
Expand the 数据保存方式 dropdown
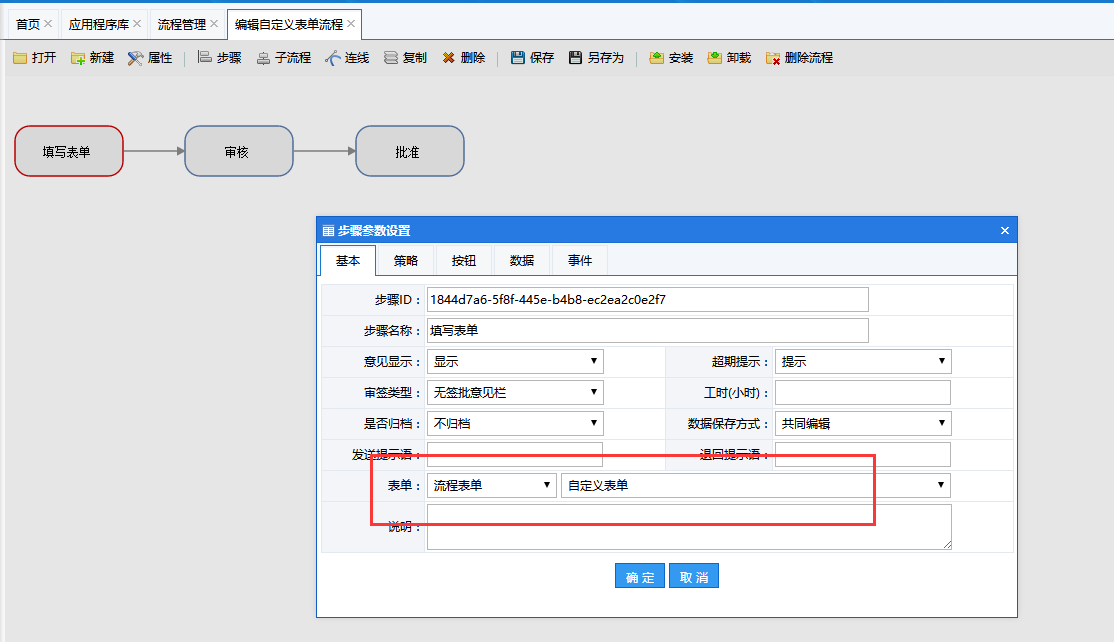[x=863, y=423]
